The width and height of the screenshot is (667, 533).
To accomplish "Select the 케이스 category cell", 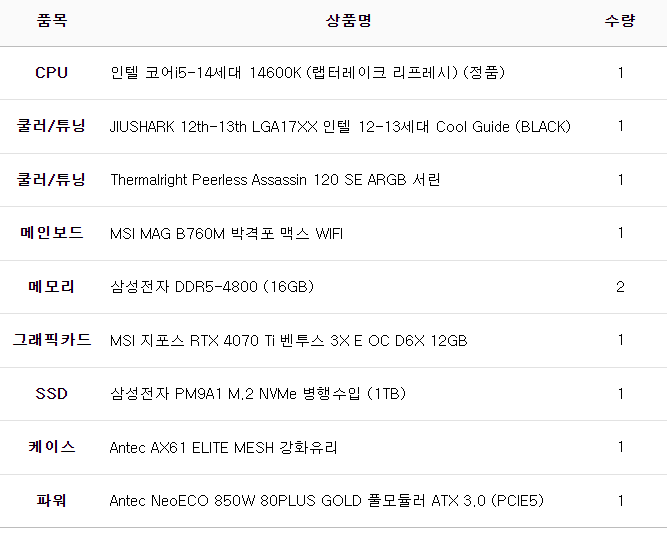I will 51,447.
